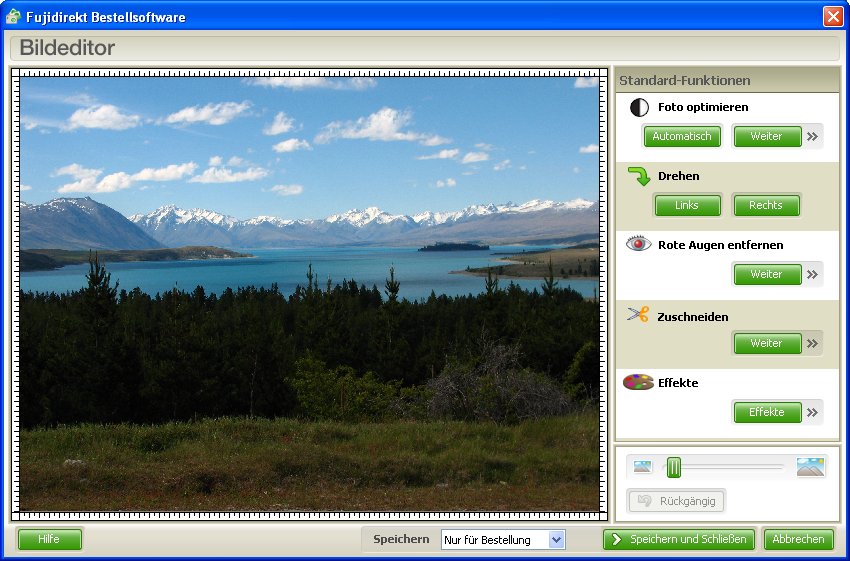Screen dimensions: 850x561
Task: Click the Zuschneiden scissors icon
Action: (x=638, y=314)
